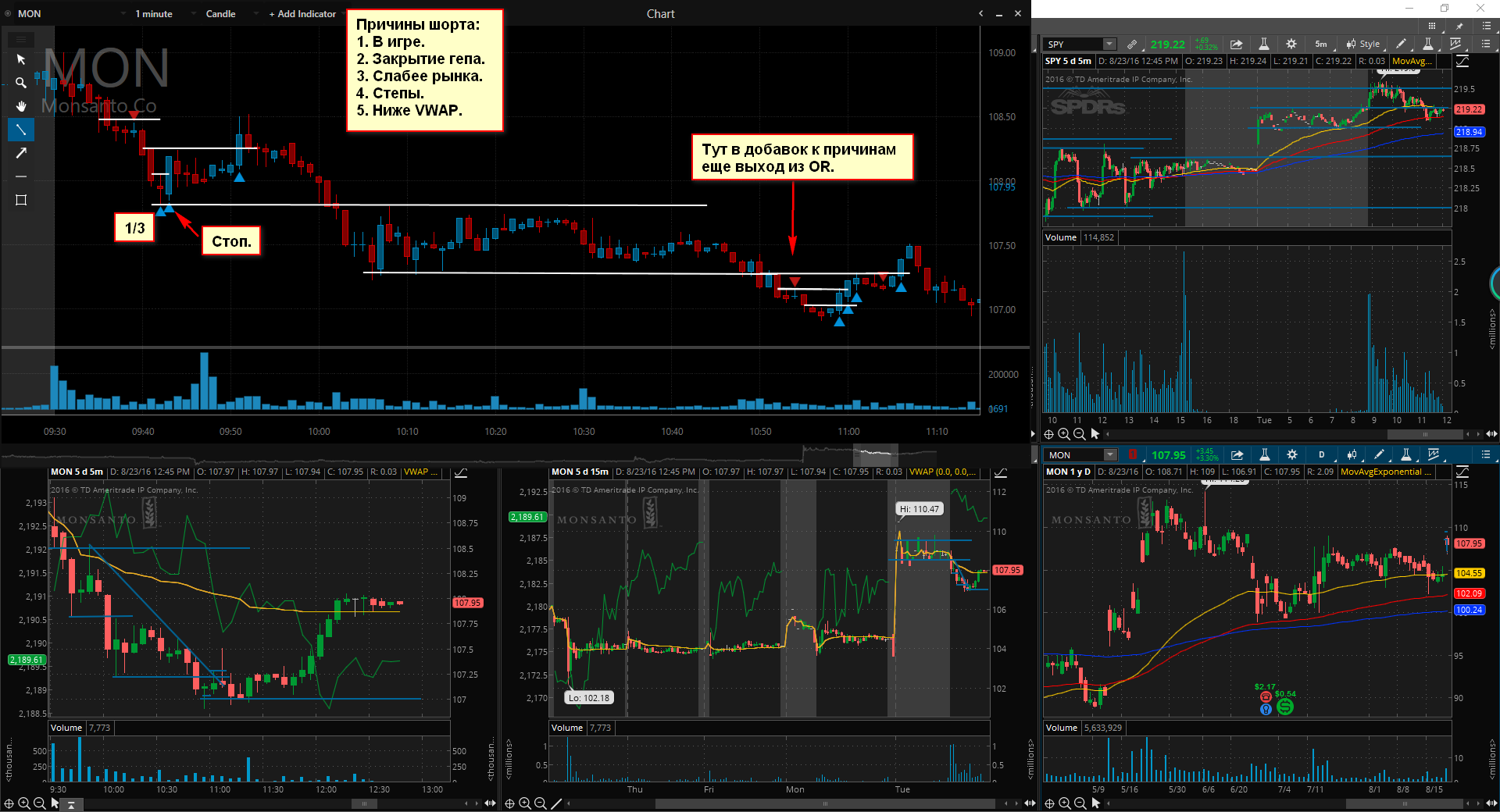Click the MON 5m chart horizontal scrollbar thumb
1500x812 pixels.
[x=363, y=803]
